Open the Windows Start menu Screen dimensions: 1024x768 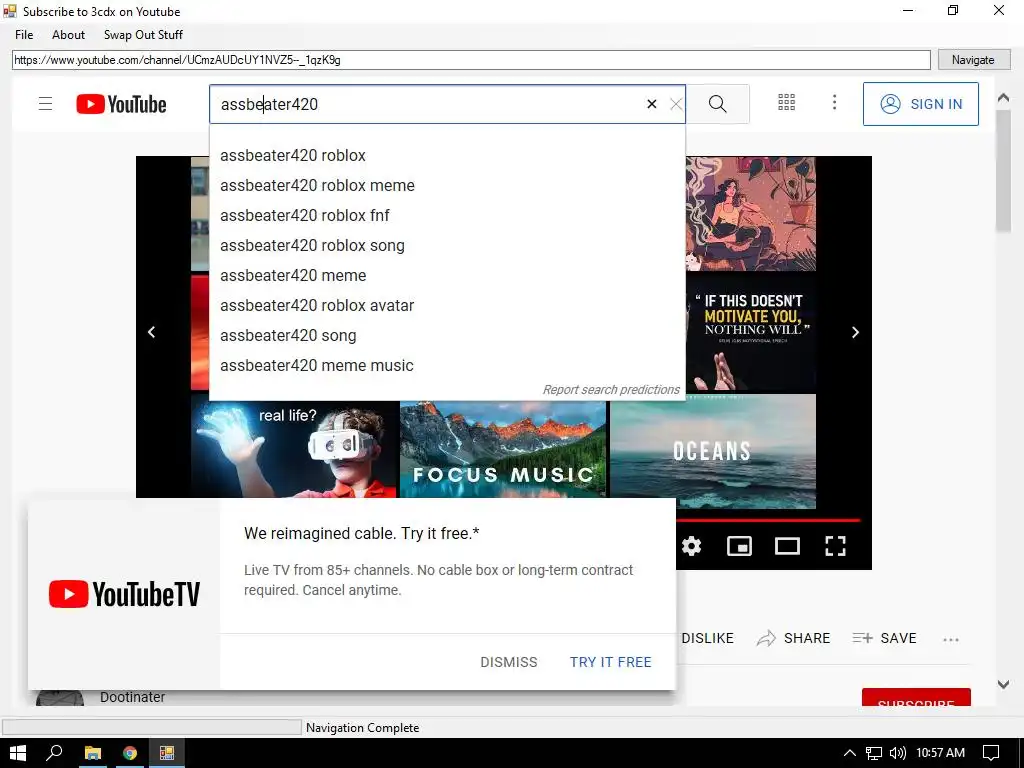[18, 753]
